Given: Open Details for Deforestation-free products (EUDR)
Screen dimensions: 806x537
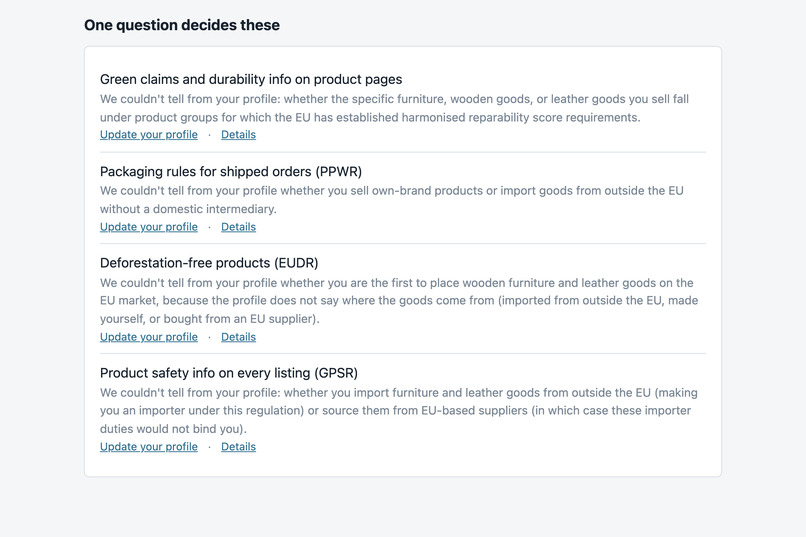Looking at the screenshot, I should [238, 337].
